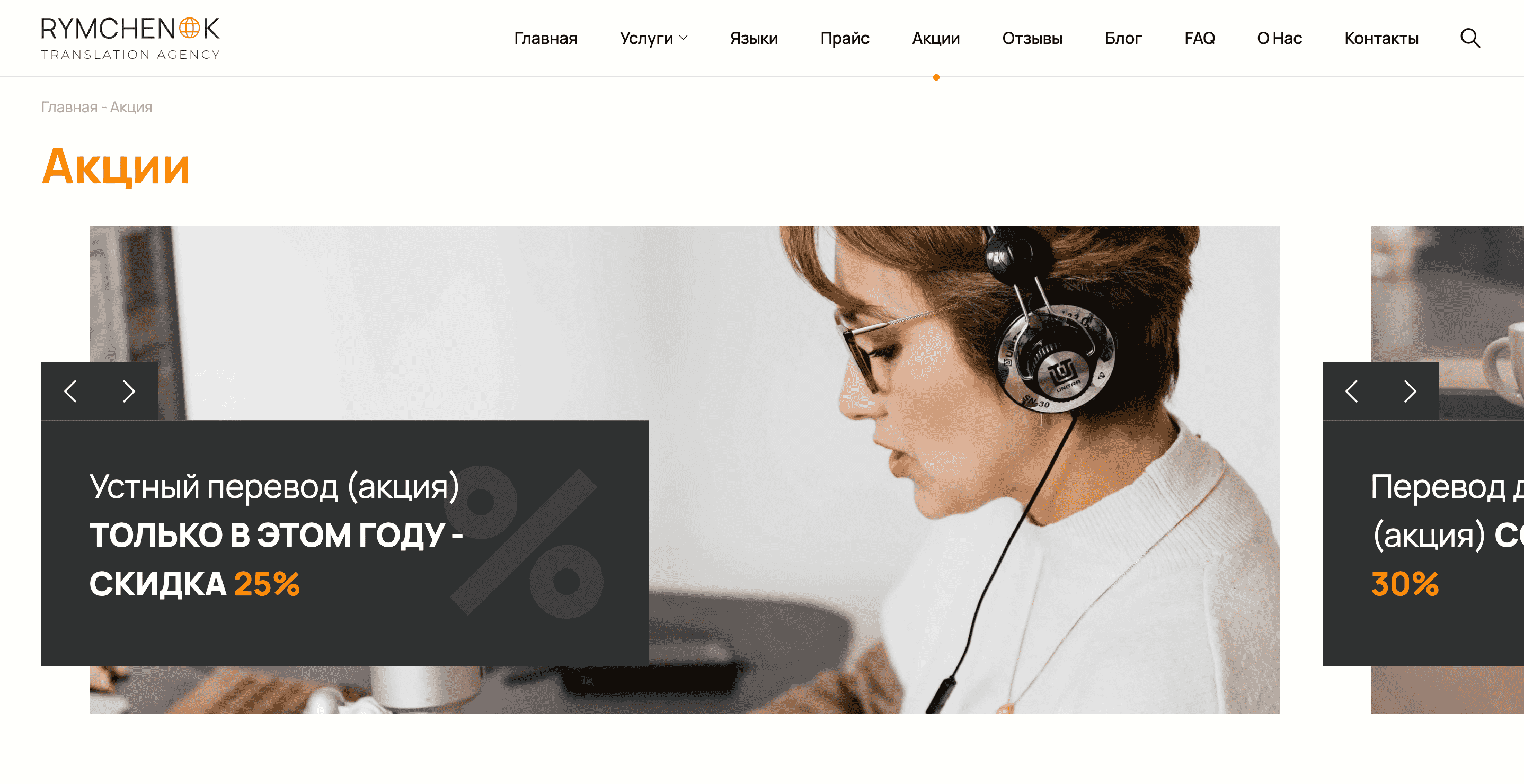The width and height of the screenshot is (1524, 784).
Task: Click next arrow on second banner
Action: (1410, 391)
